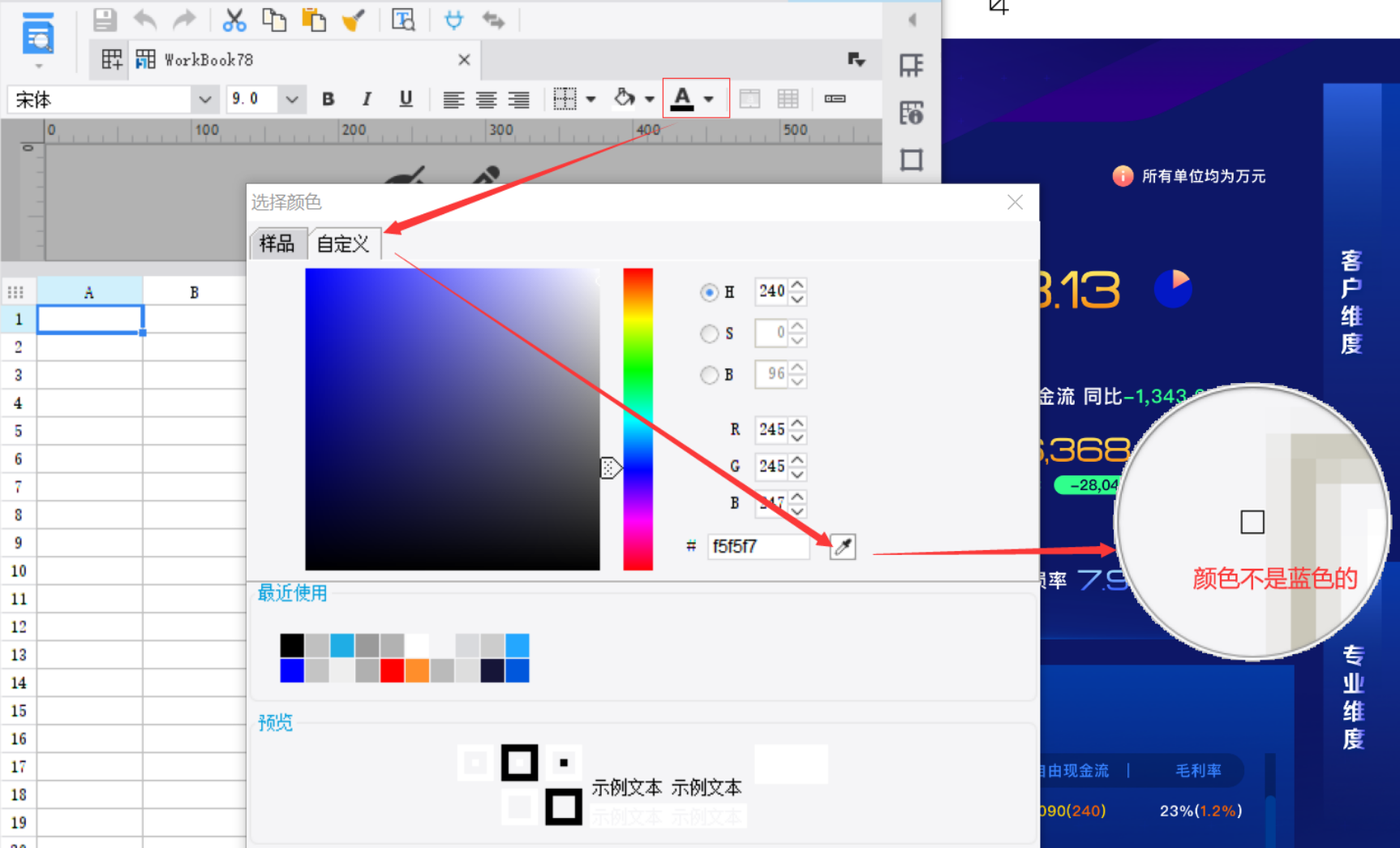This screenshot has height=848, width=1400.
Task: Expand the font color dropdown arrow
Action: [708, 99]
